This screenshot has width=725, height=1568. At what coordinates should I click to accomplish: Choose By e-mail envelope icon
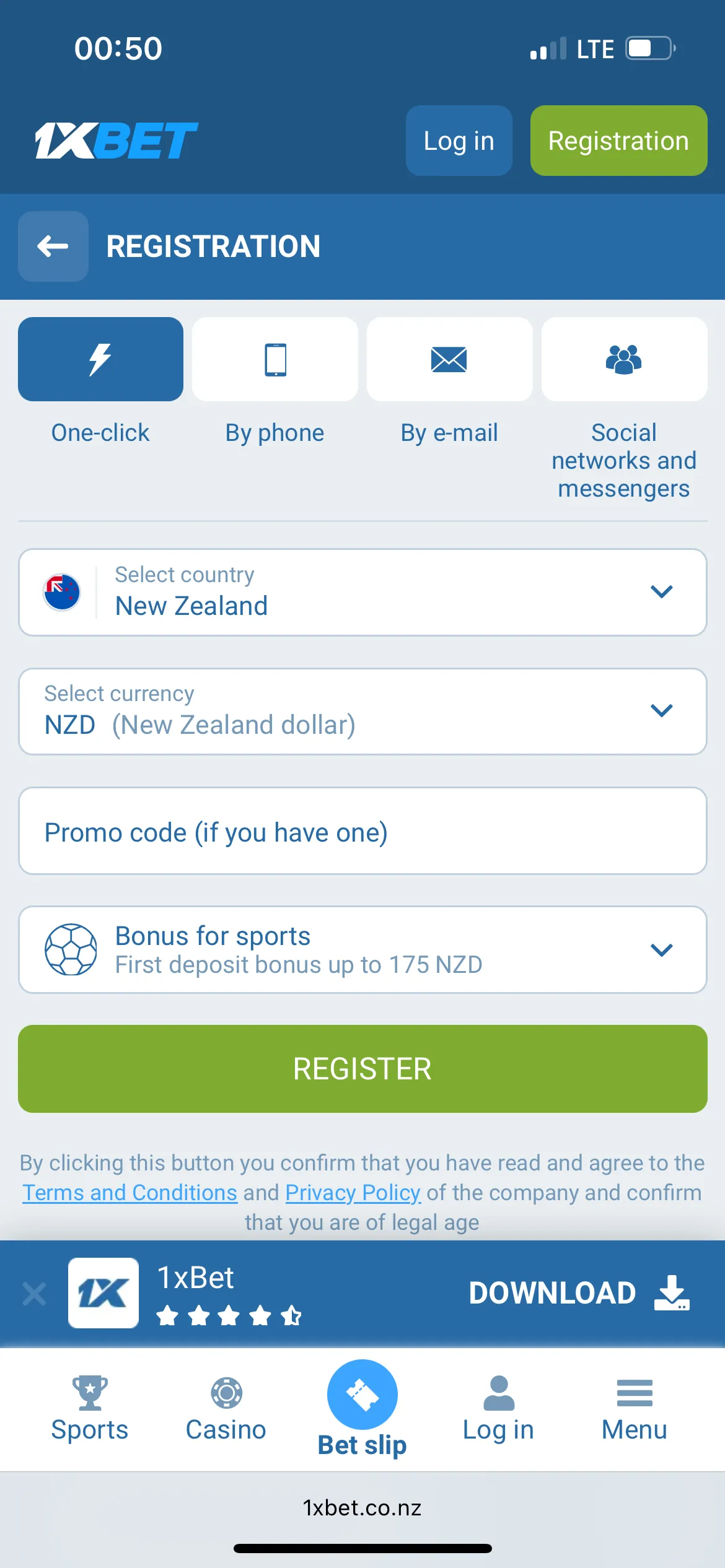[449, 359]
